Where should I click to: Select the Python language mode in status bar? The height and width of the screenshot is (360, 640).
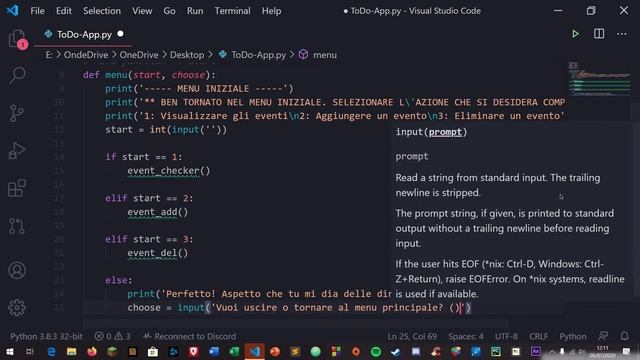pos(573,336)
